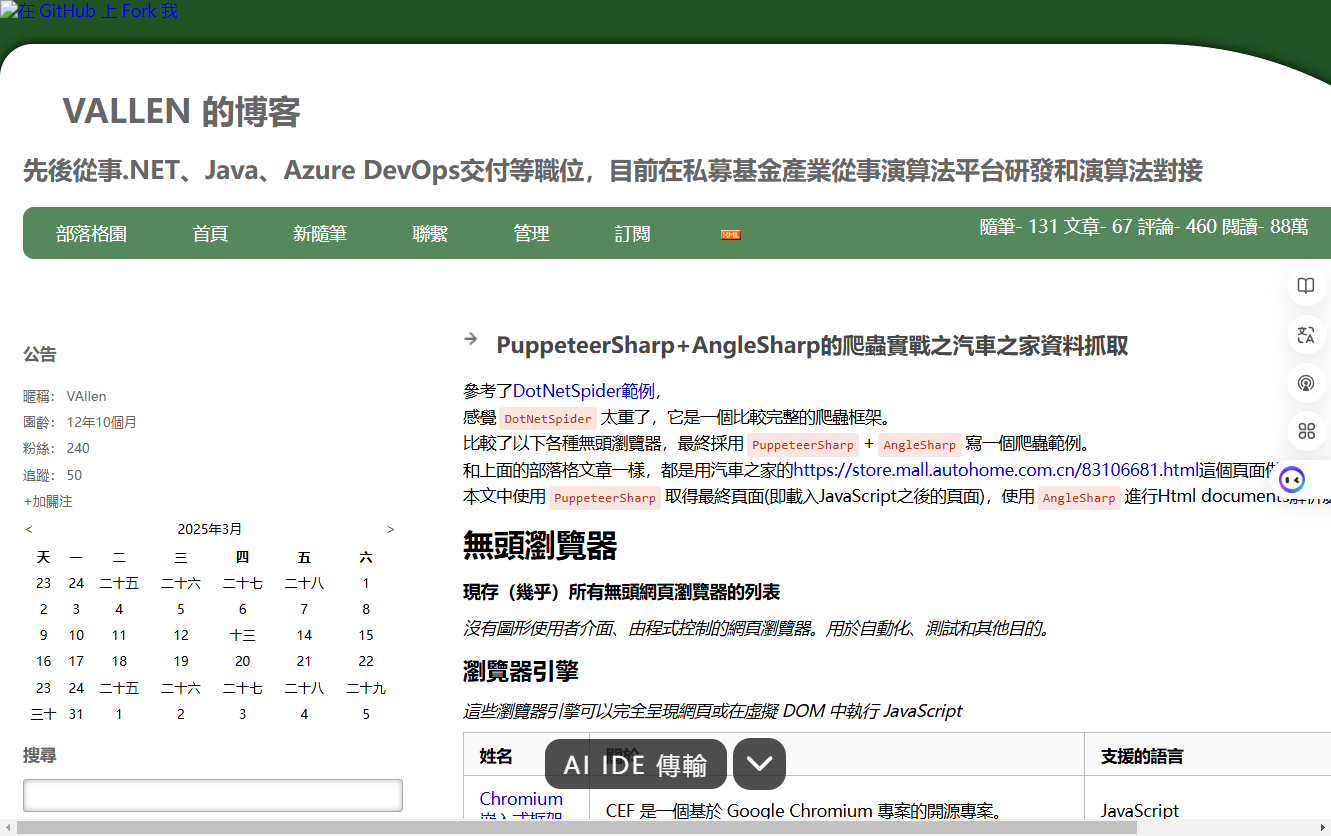
Task: Open the four-squares apps icon
Action: click(x=1305, y=431)
